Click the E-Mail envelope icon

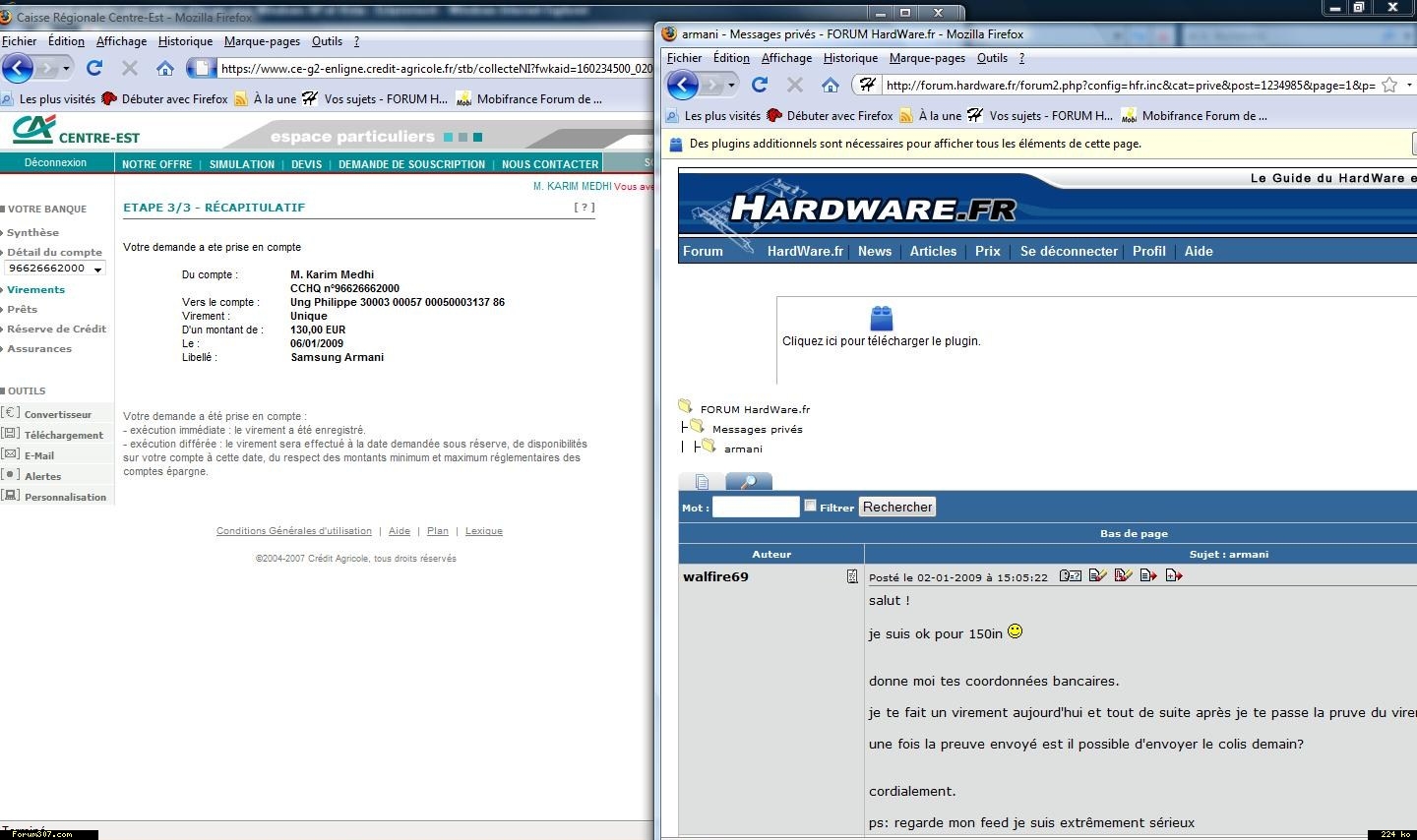pyautogui.click(x=11, y=454)
